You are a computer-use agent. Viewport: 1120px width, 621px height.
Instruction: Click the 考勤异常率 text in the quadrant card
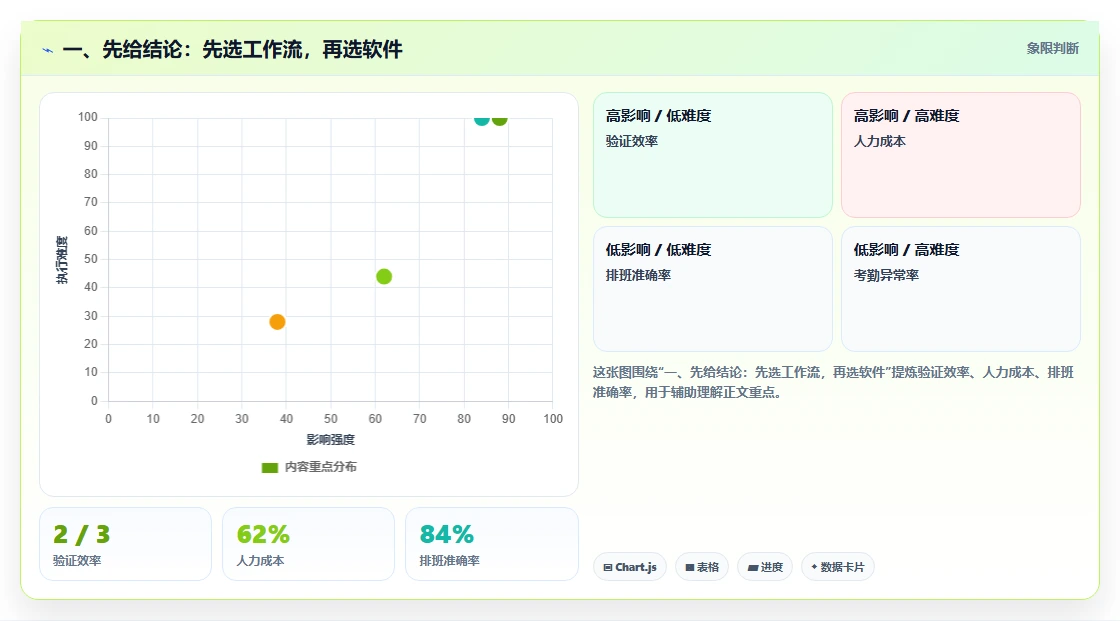886,275
